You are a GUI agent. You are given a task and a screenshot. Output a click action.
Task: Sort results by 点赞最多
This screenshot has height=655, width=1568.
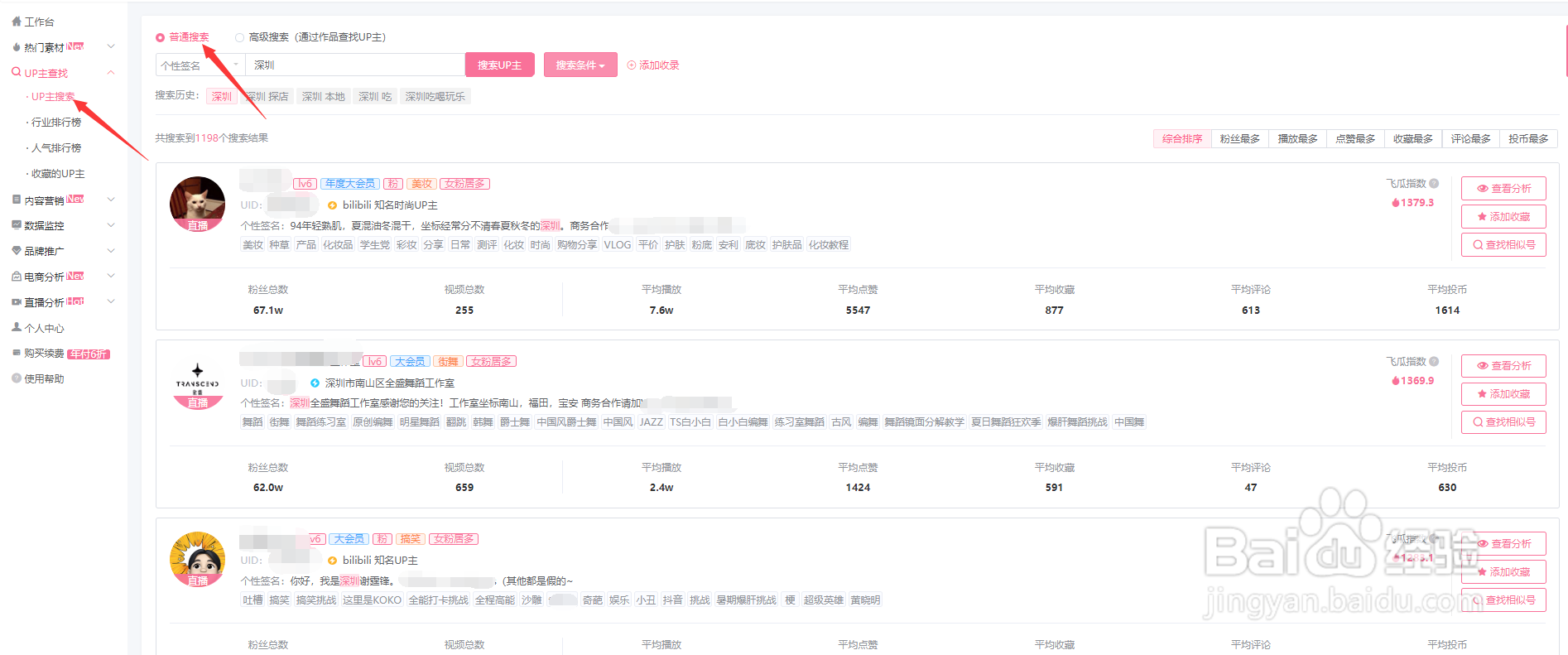point(1355,139)
